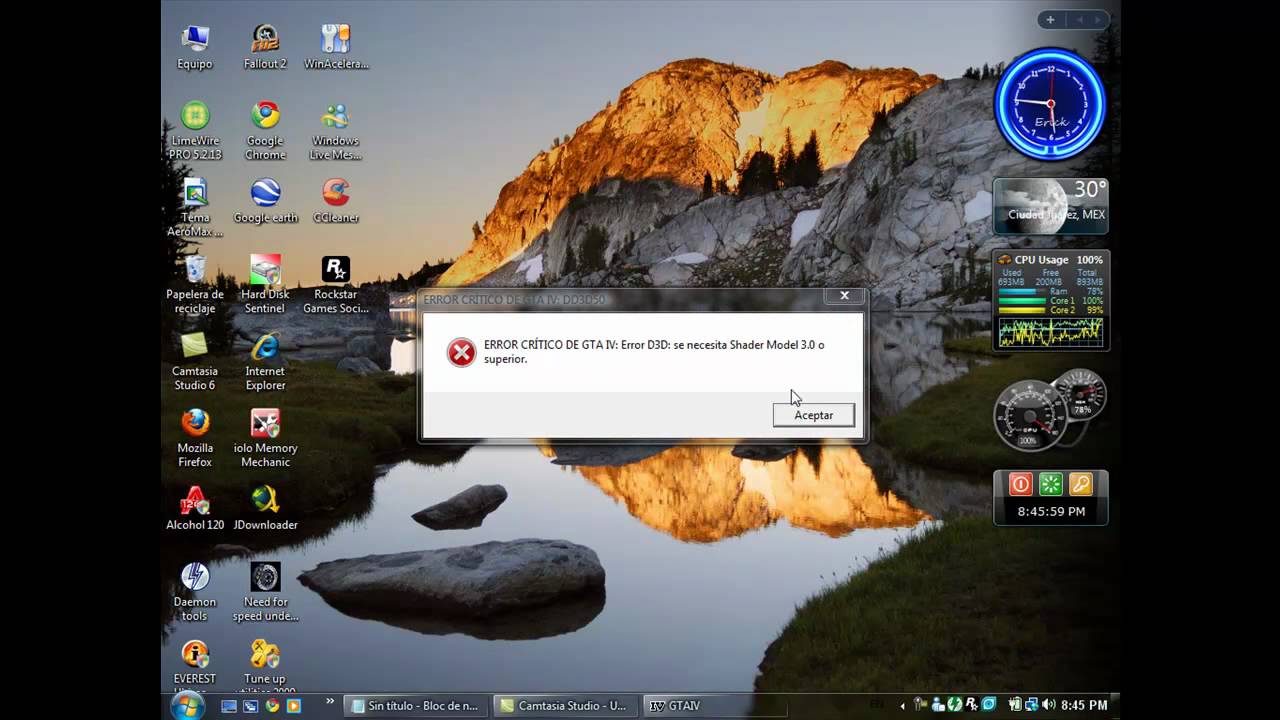The image size is (1280, 720).
Task: Select LimeWire PRO desktop icon
Action: click(x=195, y=130)
